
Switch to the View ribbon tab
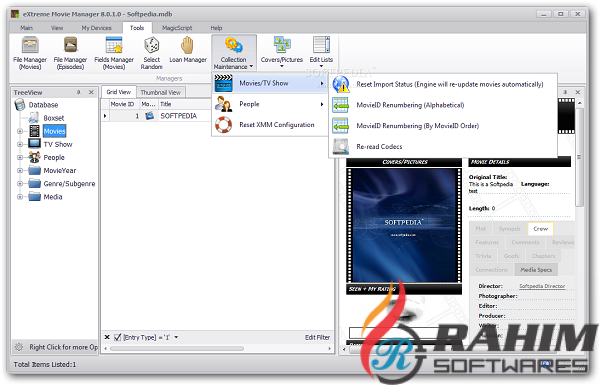click(x=57, y=28)
